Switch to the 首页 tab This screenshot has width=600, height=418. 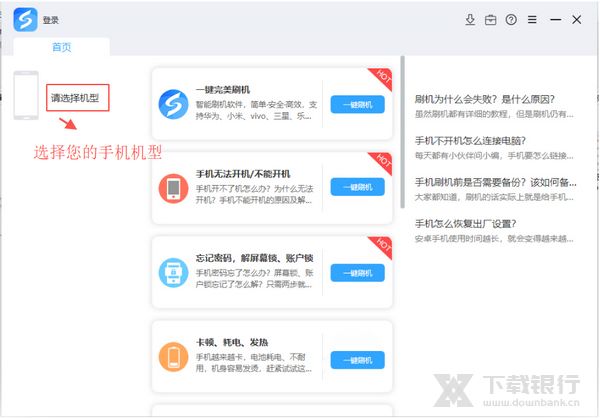[x=62, y=46]
